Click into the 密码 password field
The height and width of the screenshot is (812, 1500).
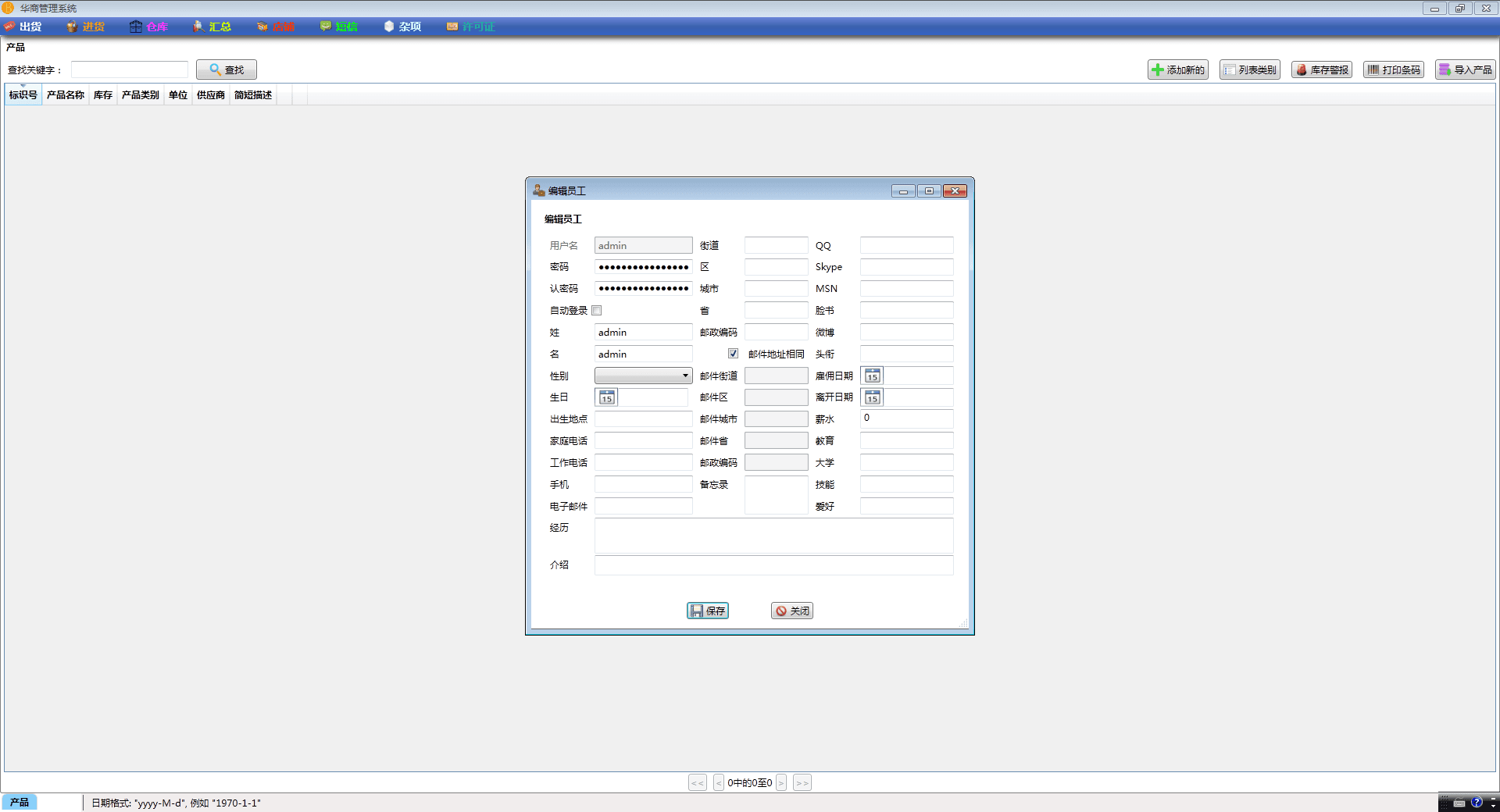644,267
